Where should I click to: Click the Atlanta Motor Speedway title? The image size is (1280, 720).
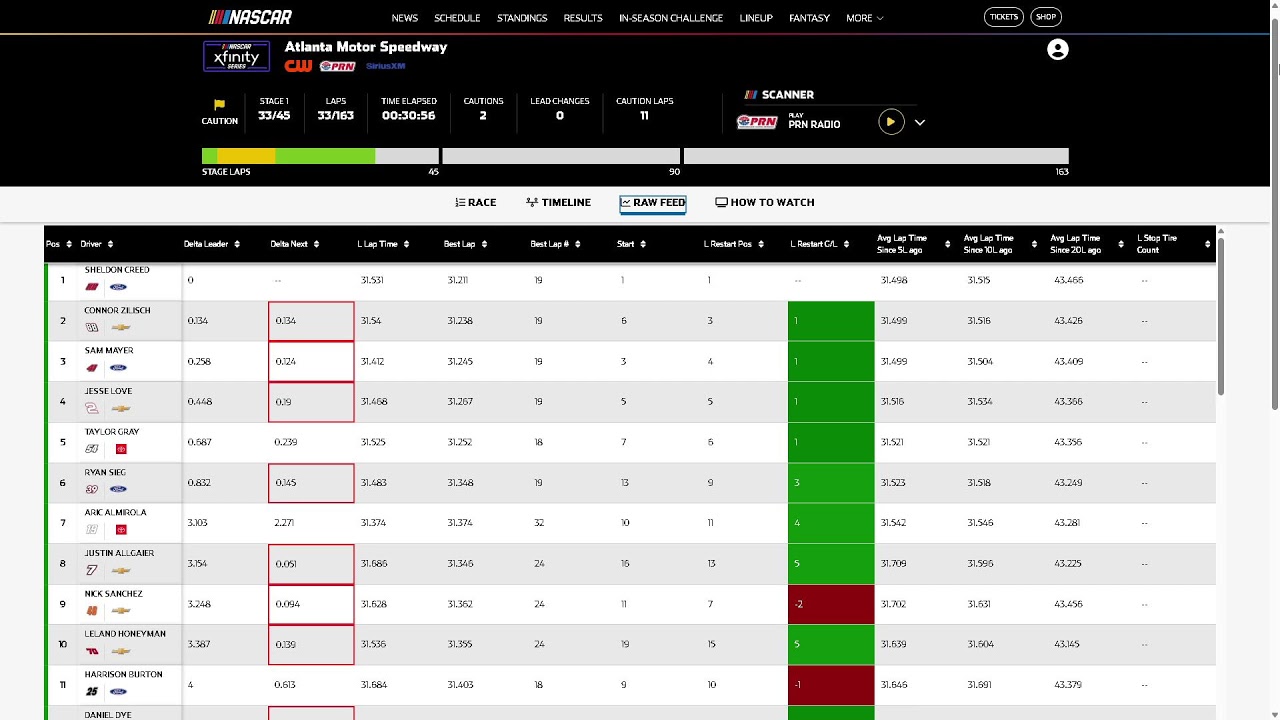(x=366, y=47)
